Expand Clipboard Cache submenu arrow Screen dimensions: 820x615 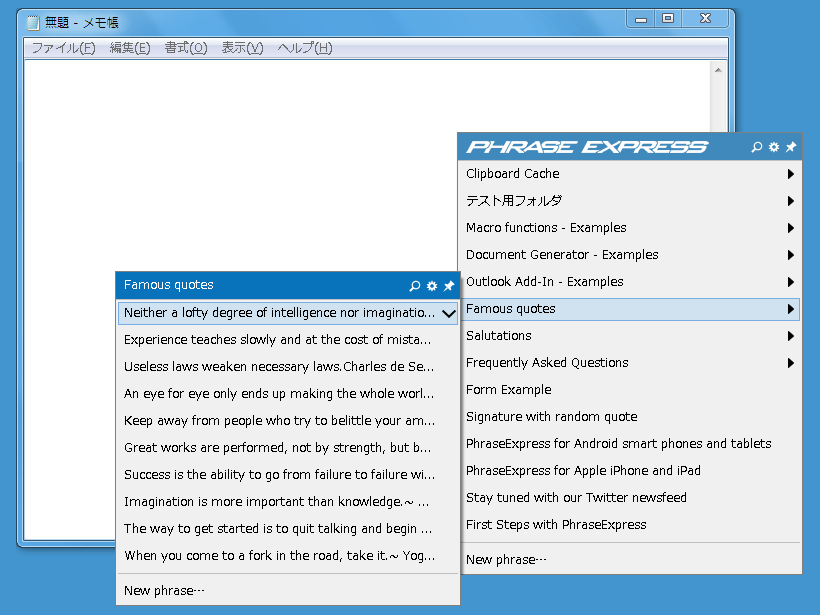click(x=791, y=174)
